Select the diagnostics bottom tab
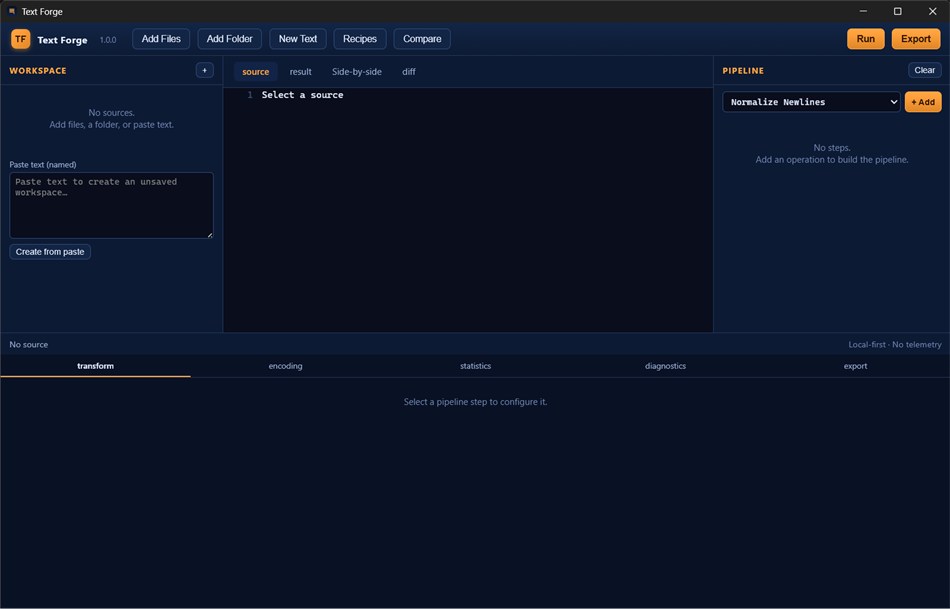This screenshot has width=950, height=609. coord(665,366)
